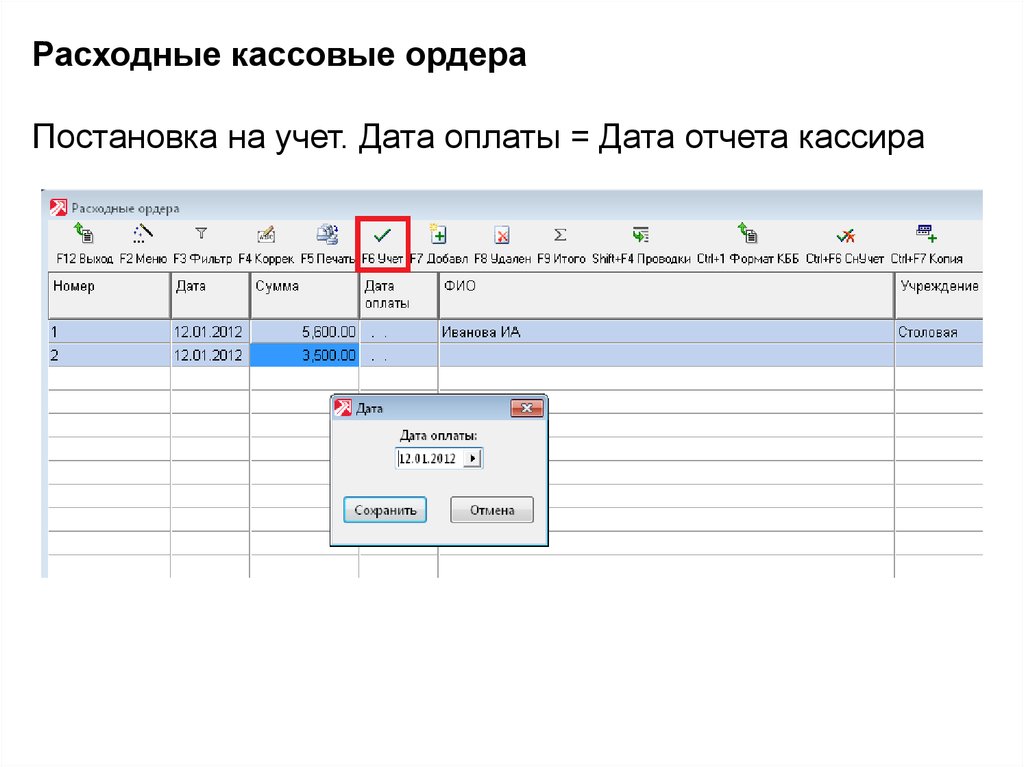This screenshot has width=1024, height=767.
Task: Close the Дата dialog window
Action: click(527, 408)
